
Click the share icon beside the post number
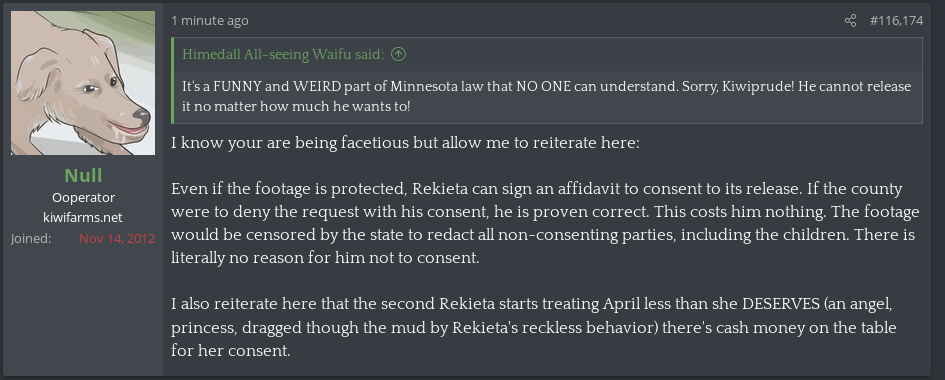tap(850, 21)
